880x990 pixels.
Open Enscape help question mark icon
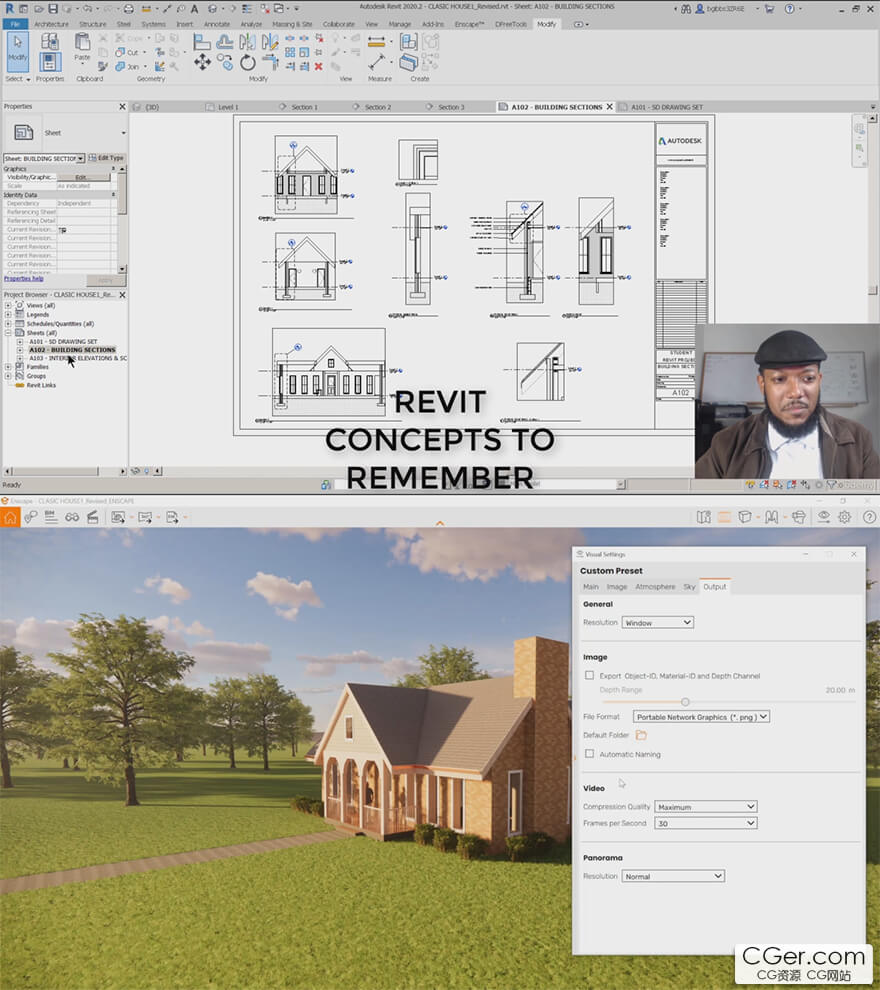click(x=869, y=517)
